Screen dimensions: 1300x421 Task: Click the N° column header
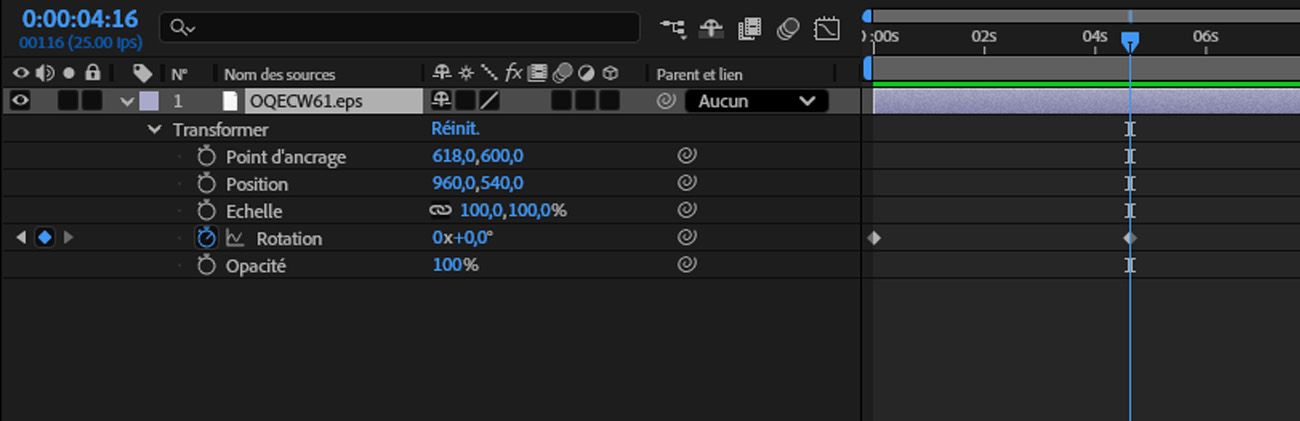click(179, 74)
